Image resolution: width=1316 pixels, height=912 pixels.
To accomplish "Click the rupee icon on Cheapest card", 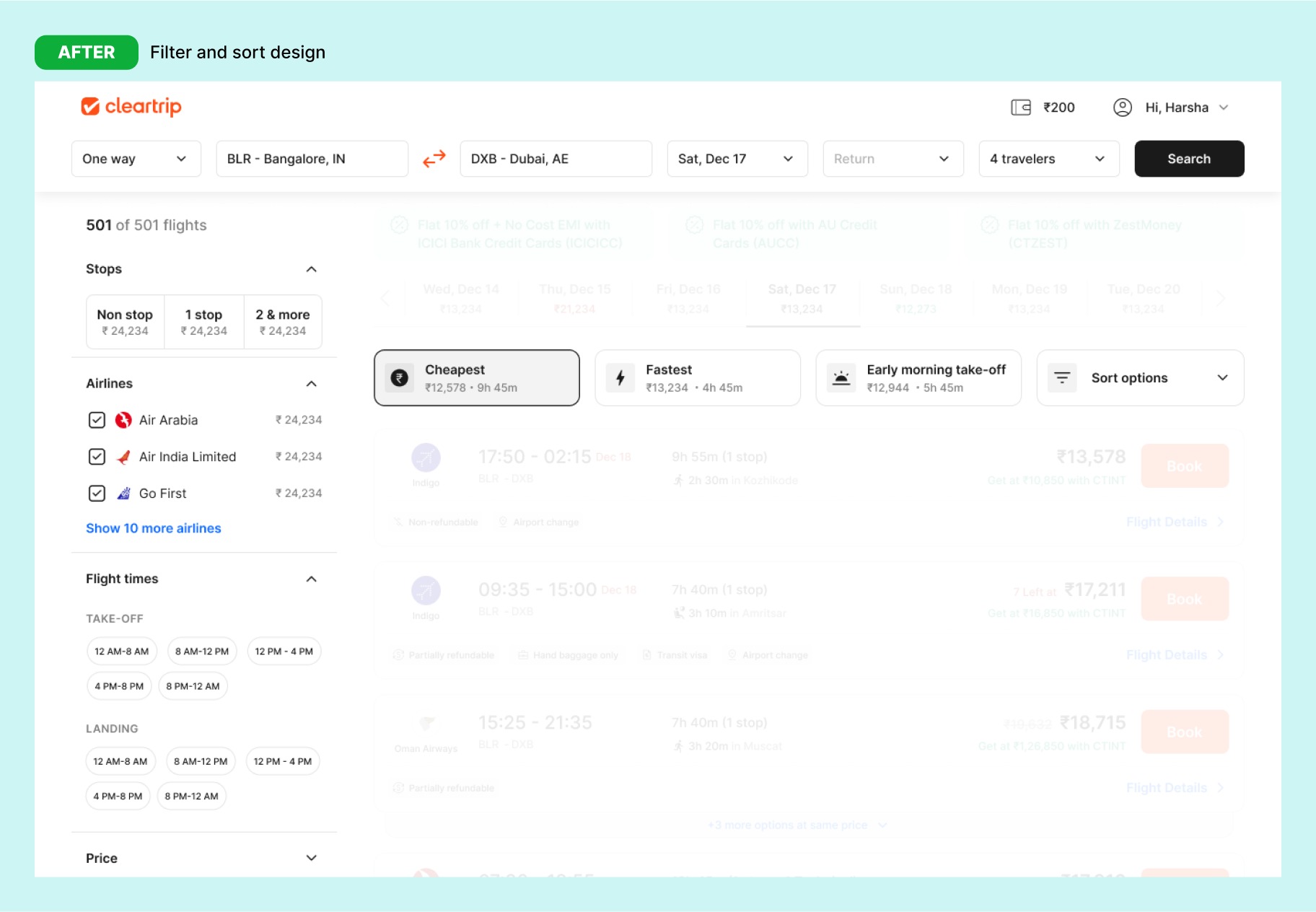I will (x=399, y=377).
